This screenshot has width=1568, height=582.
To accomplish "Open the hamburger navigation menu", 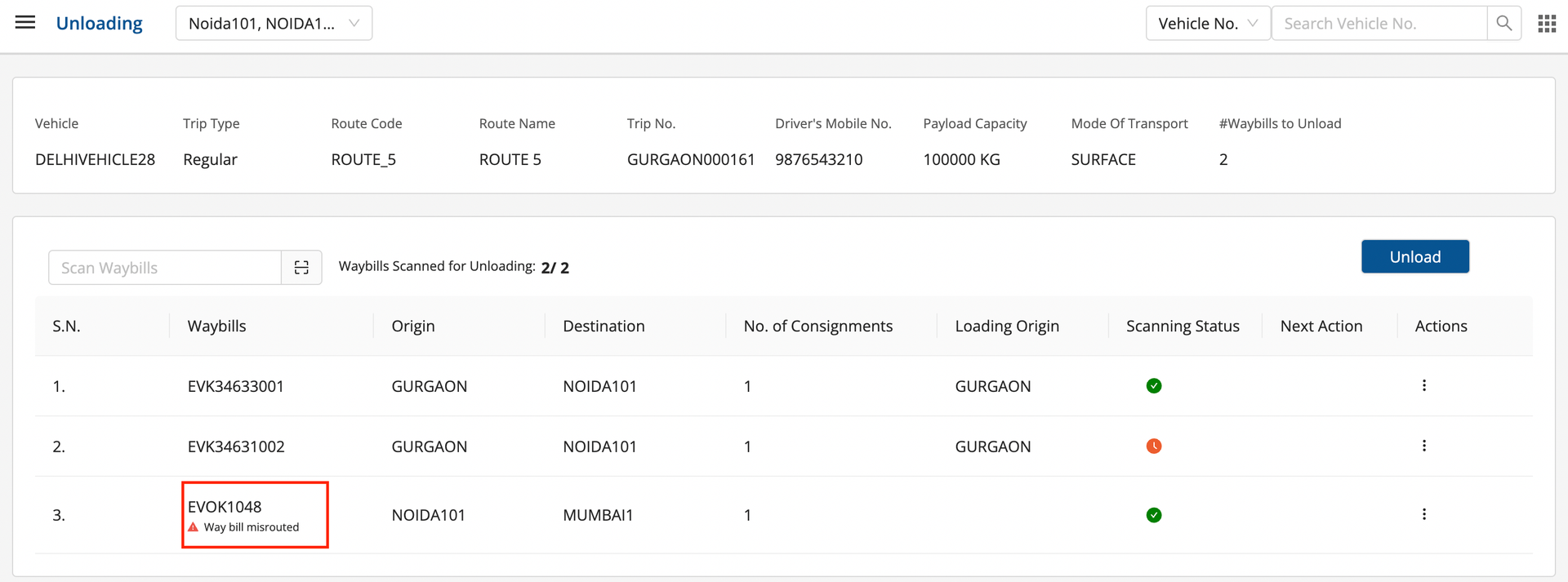I will tap(25, 23).
